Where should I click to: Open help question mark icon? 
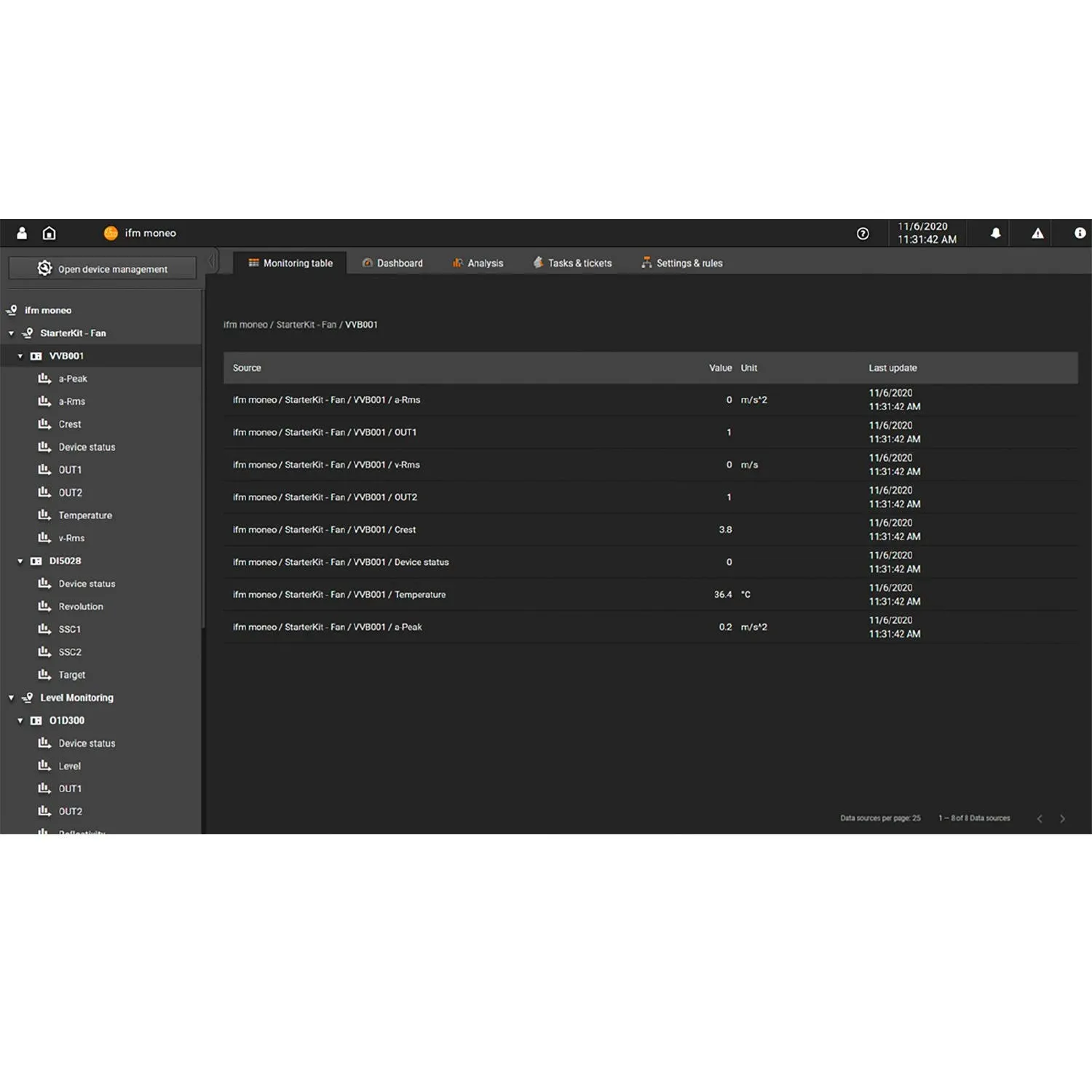(x=863, y=234)
